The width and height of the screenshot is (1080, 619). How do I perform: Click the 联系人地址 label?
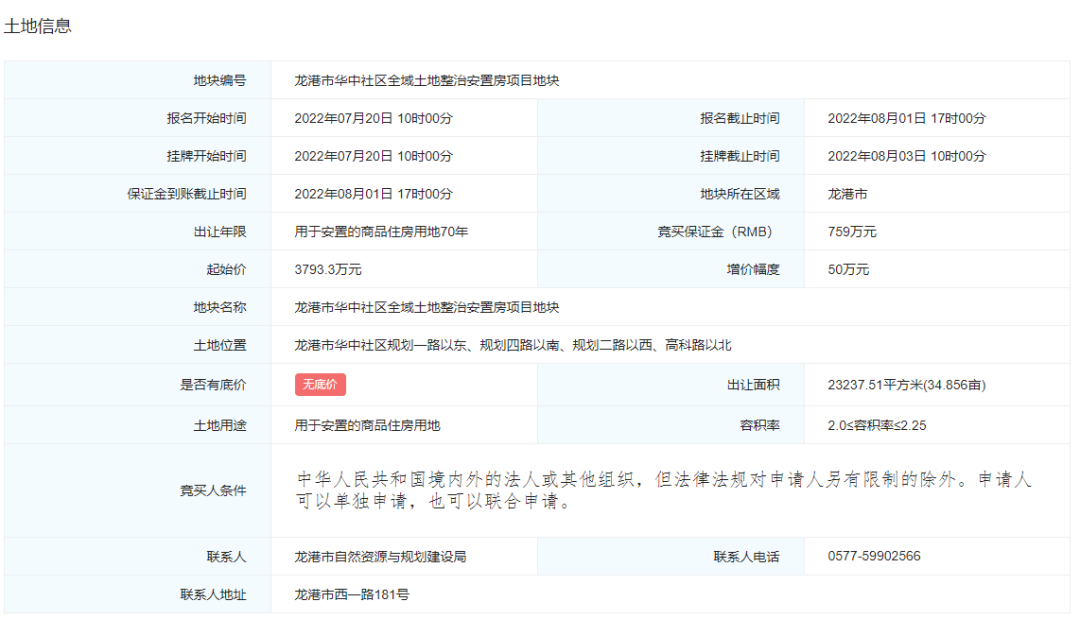point(213,594)
